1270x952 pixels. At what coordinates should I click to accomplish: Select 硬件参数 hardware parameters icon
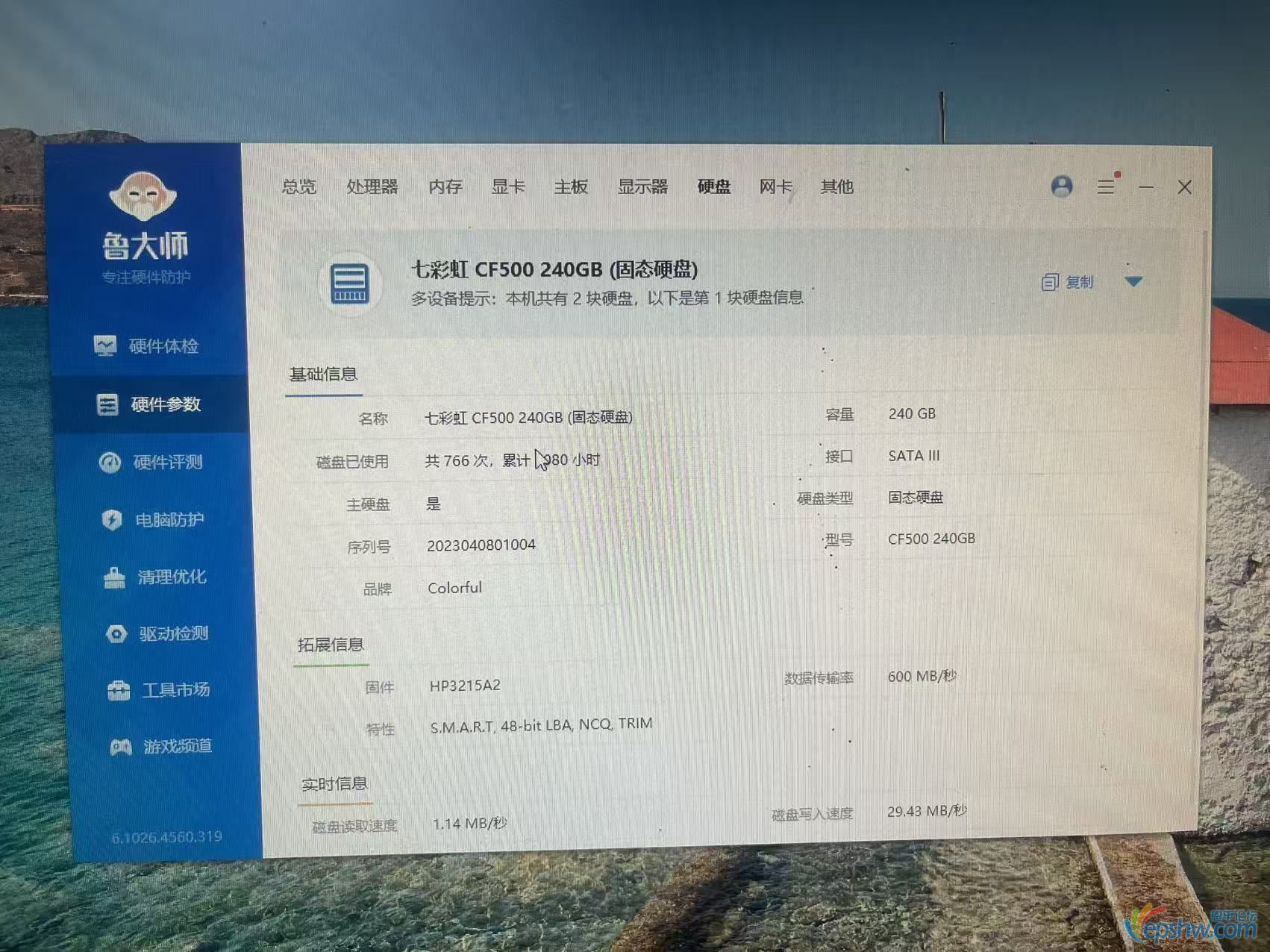point(107,404)
